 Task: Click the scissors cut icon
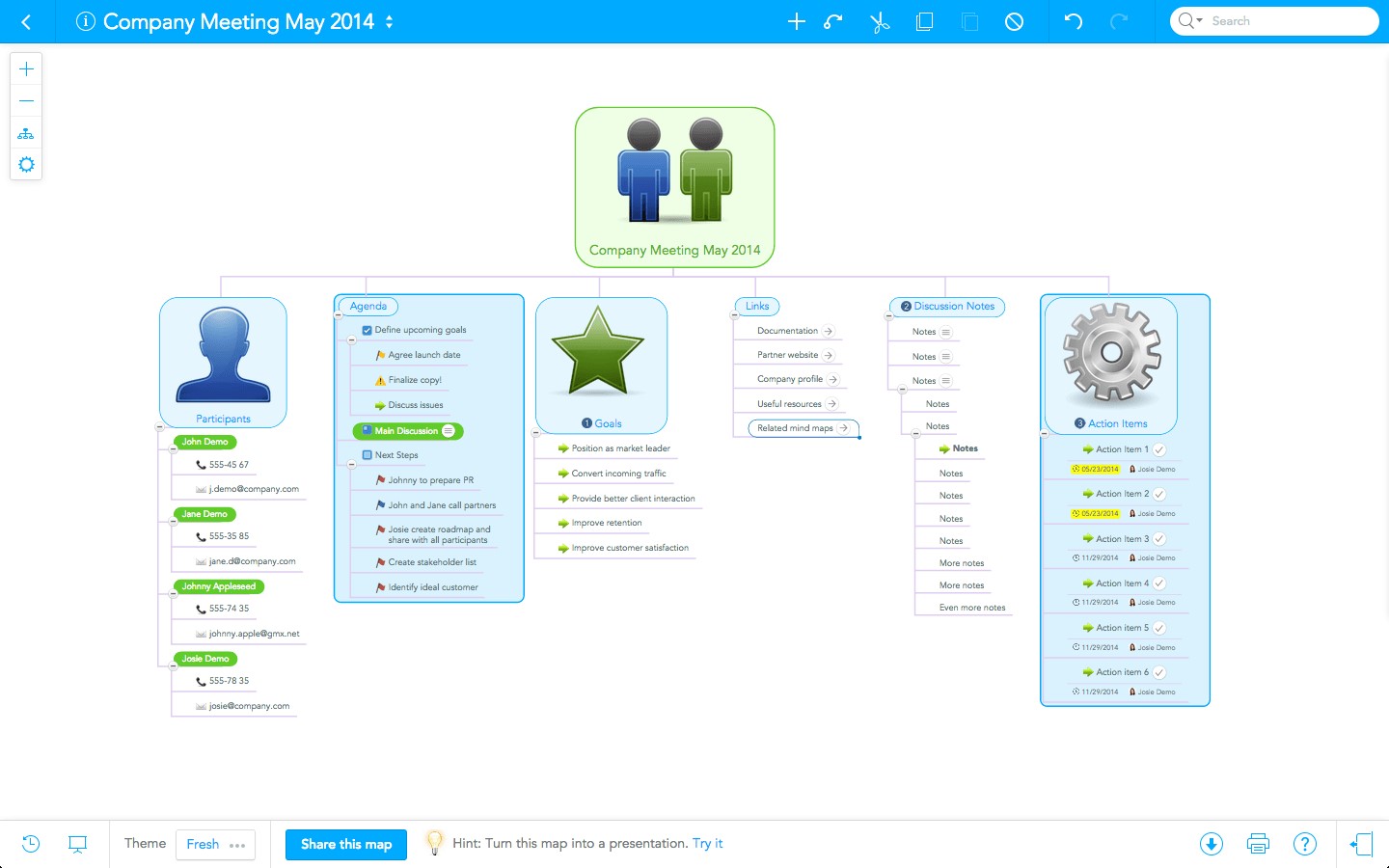pyautogui.click(x=879, y=21)
